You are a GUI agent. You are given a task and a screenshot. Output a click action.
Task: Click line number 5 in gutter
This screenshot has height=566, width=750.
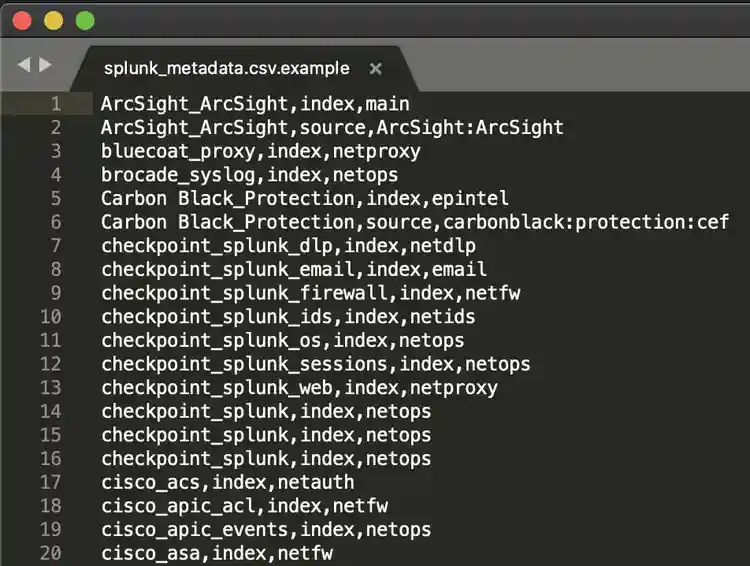(55, 198)
